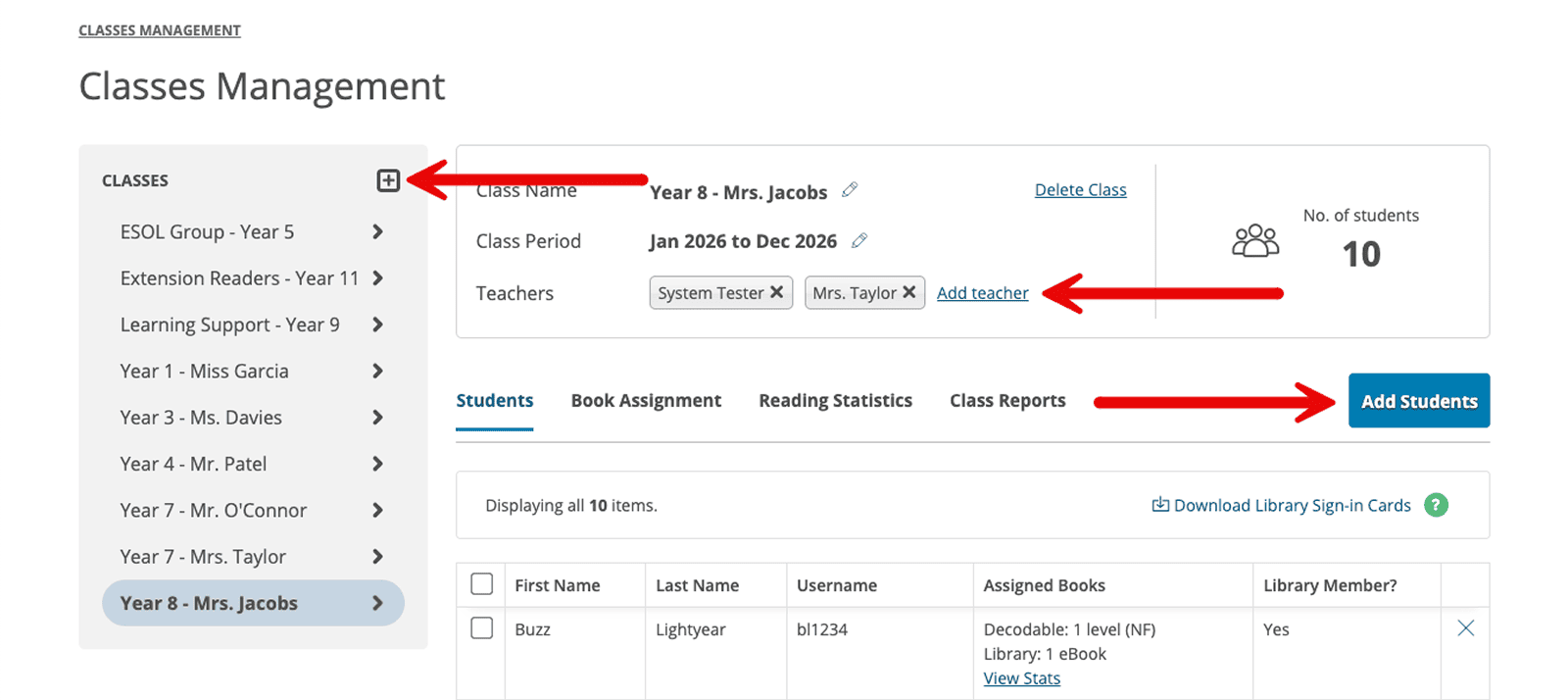
Task: Add a new class with plus icon
Action: 388,180
